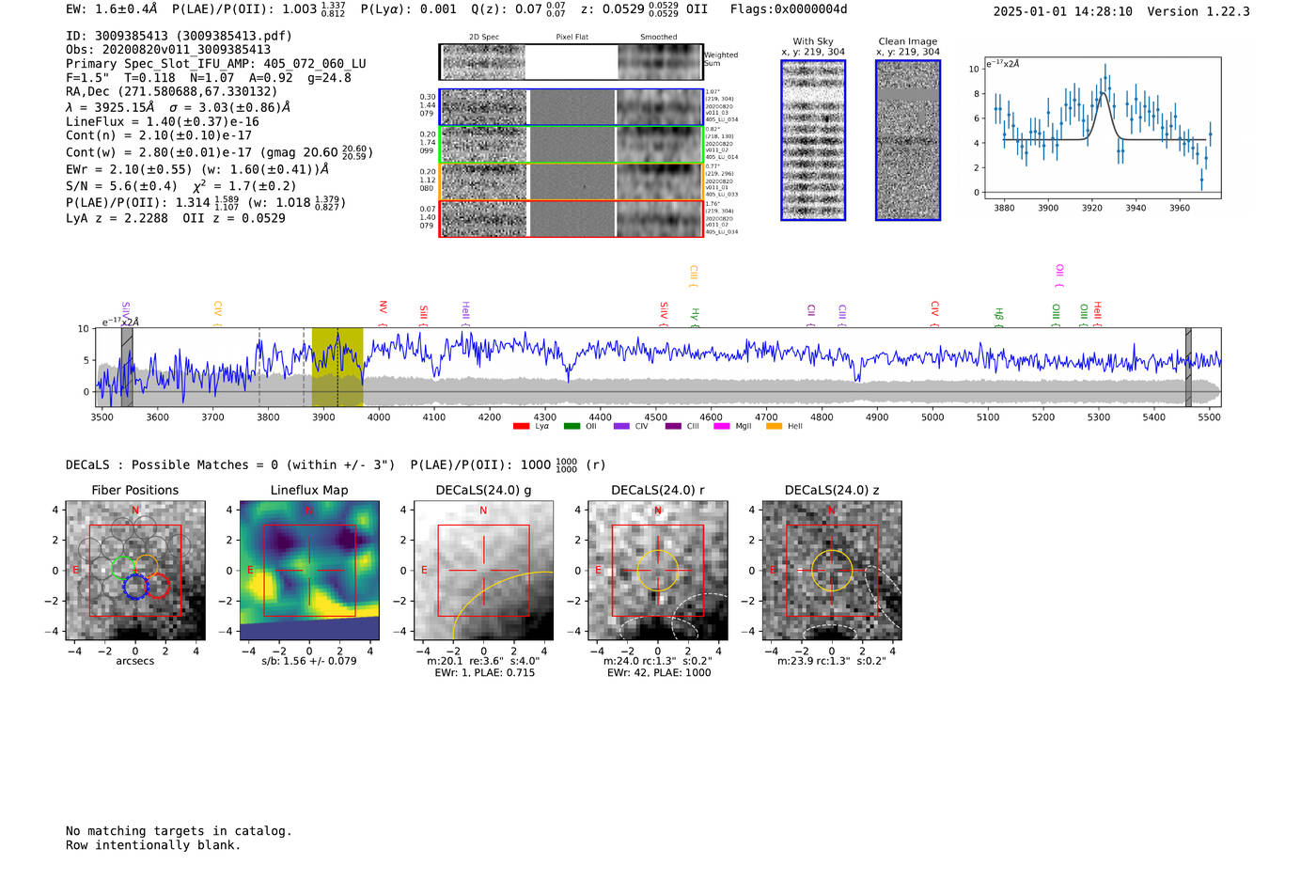Select the CIV legend color swatch
1316x896 pixels.
pyautogui.click(x=620, y=426)
